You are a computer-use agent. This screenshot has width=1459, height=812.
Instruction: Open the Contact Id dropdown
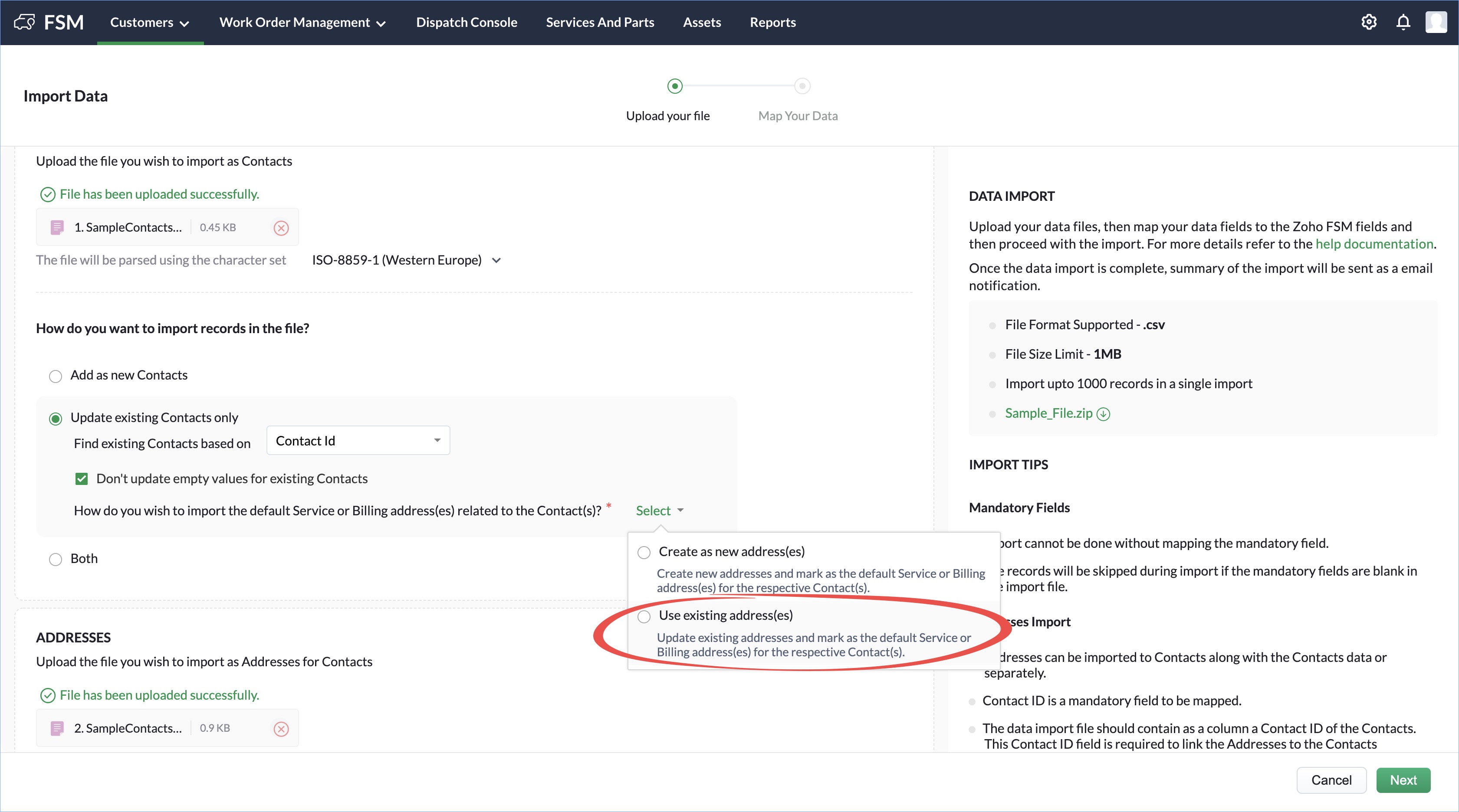pyautogui.click(x=358, y=441)
